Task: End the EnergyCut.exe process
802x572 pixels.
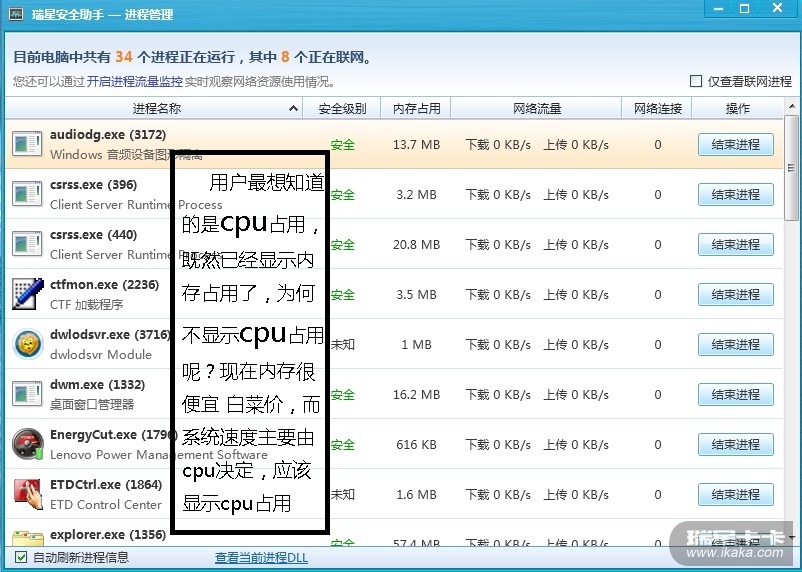Action: (x=736, y=445)
